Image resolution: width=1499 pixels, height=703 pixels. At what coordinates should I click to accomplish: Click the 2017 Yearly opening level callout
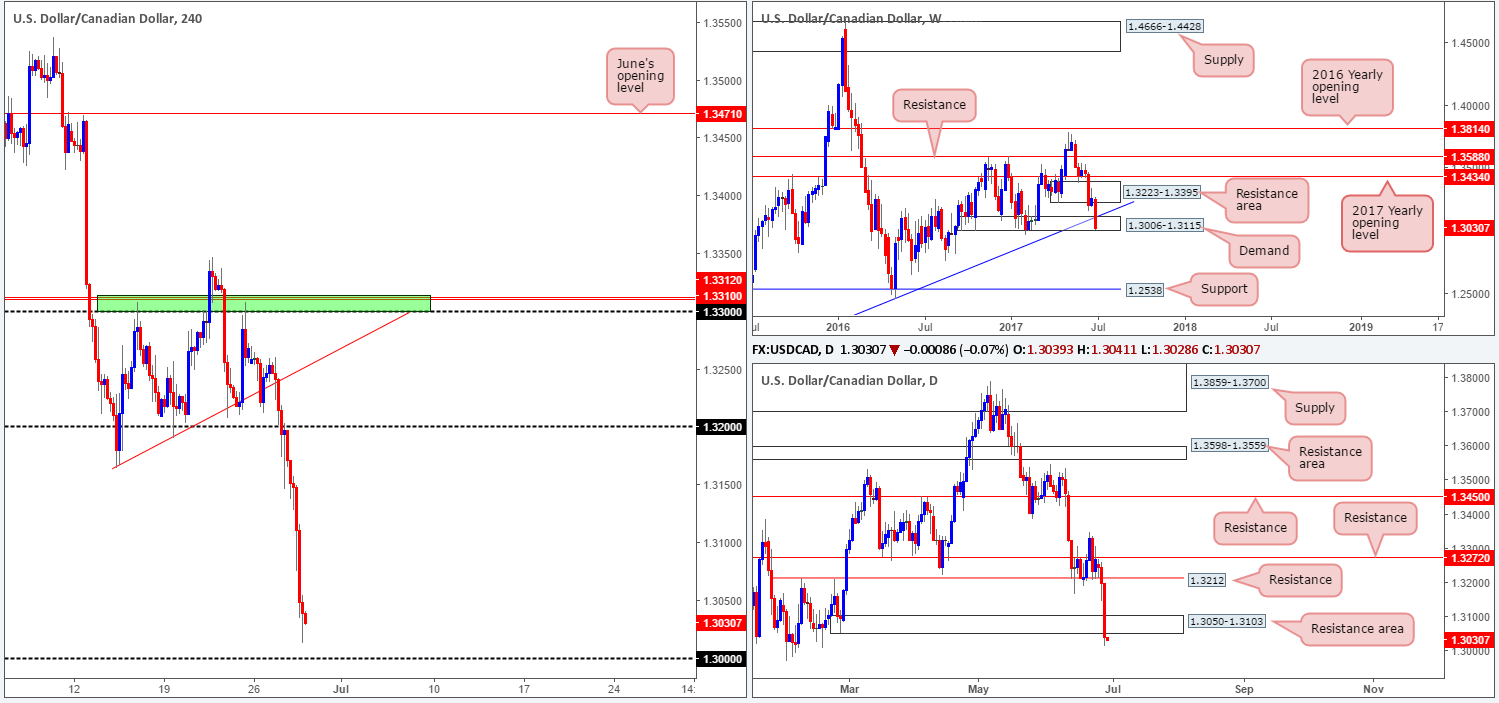tap(1386, 221)
